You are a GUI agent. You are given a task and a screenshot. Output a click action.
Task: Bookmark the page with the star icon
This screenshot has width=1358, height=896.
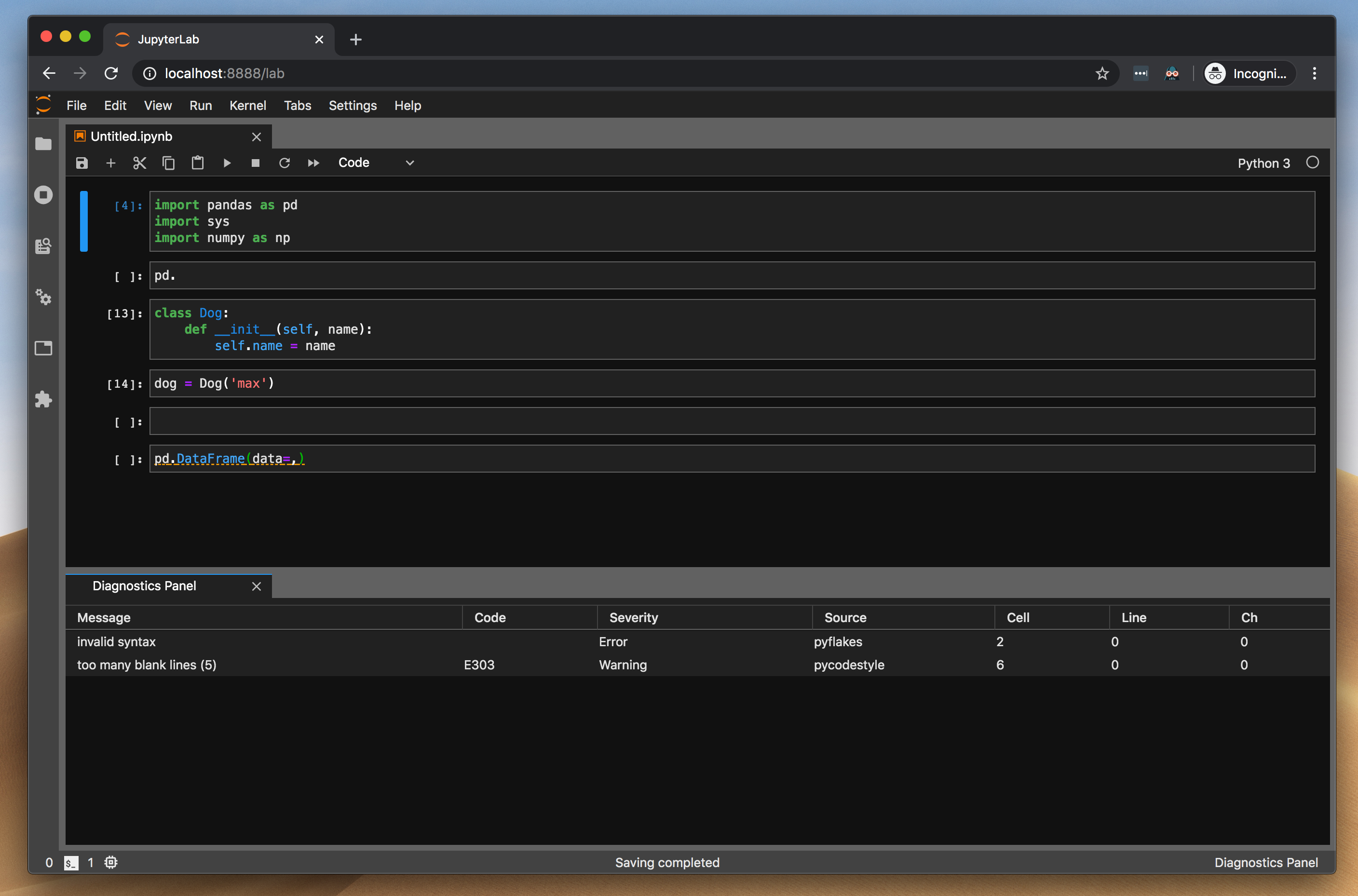(x=1102, y=74)
